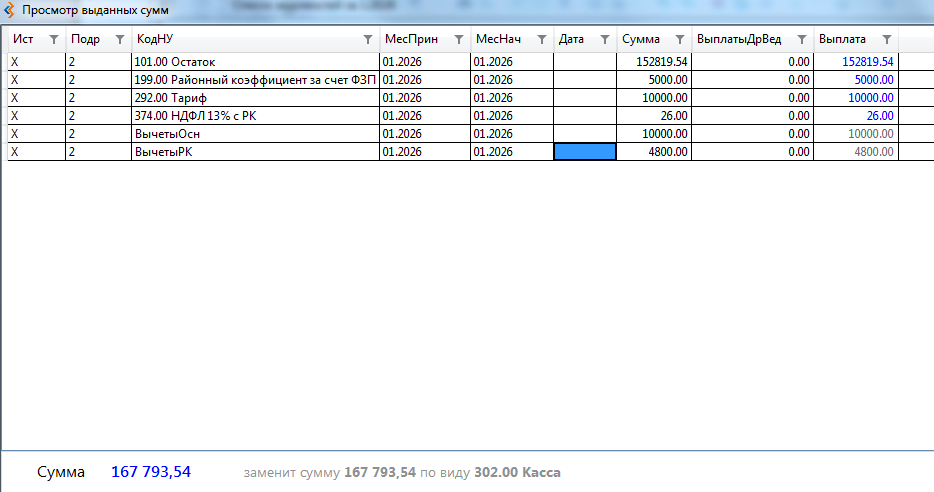Click the highlighted blue Дата cell

(x=585, y=152)
